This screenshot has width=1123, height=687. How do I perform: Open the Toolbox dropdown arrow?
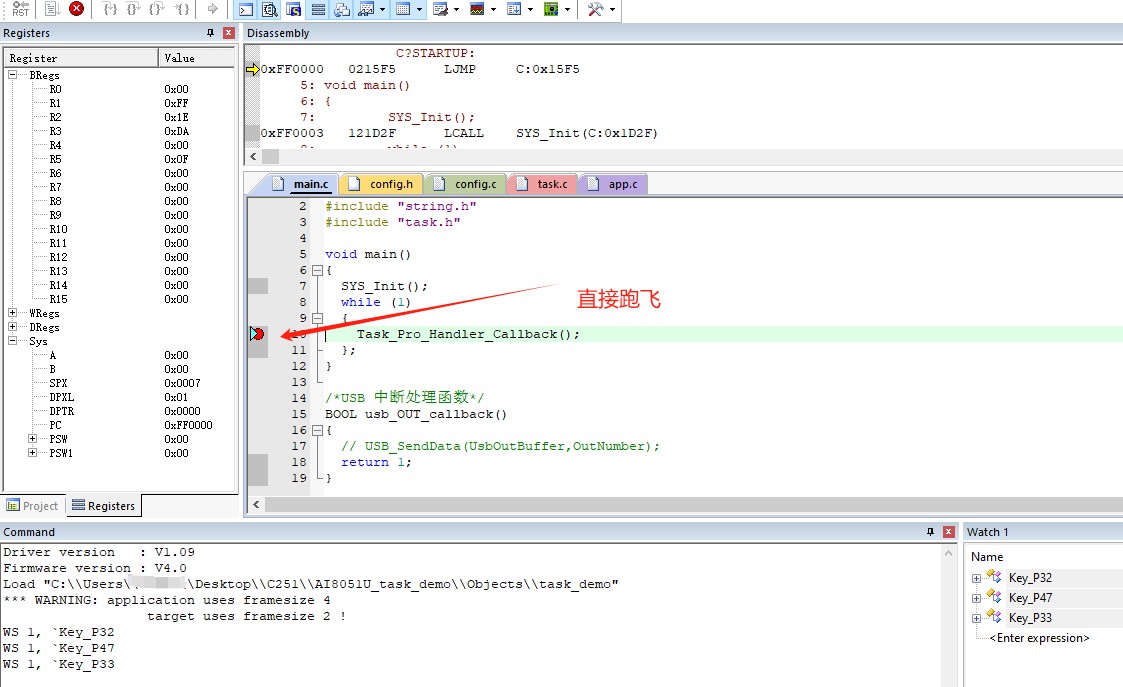[x=612, y=9]
